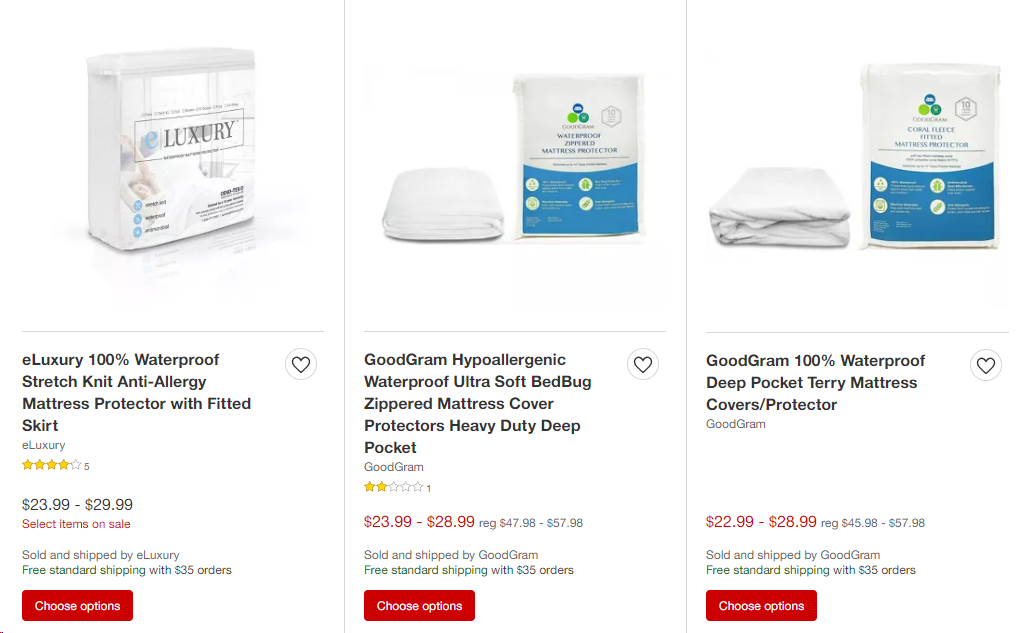Visit the eLuxury brand link
Screen dimensions: 1021x633
(x=44, y=445)
